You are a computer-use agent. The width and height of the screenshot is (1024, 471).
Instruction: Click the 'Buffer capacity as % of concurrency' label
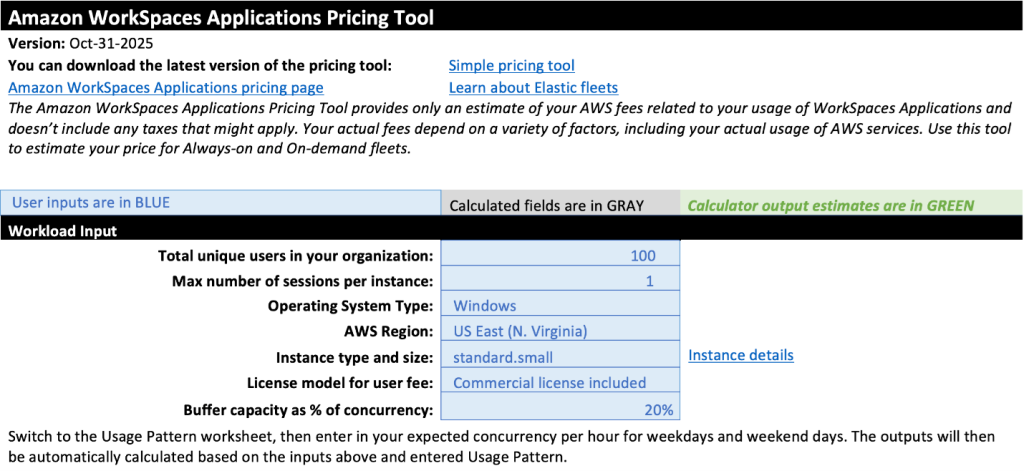(308, 410)
